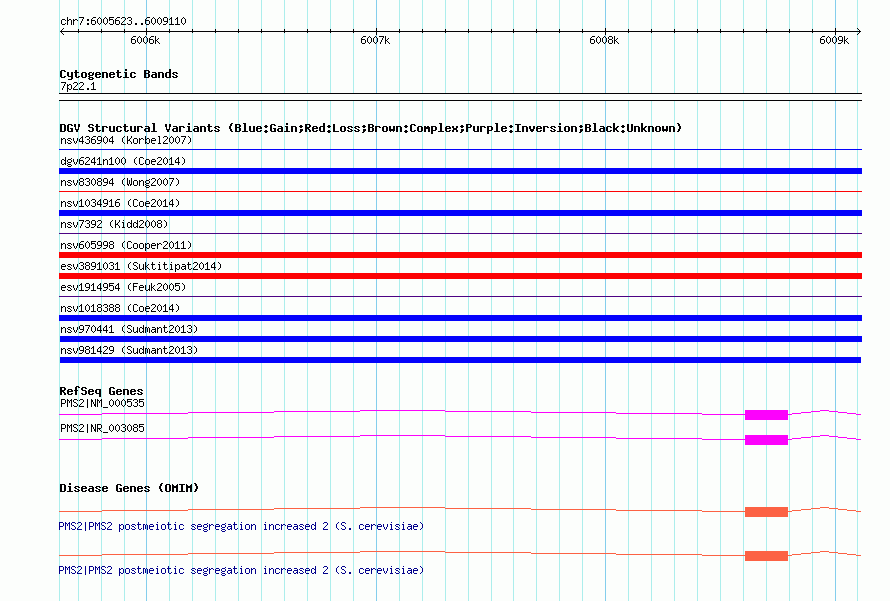Image resolution: width=890 pixels, height=601 pixels.
Task: Click the Disease Genes (OMIM) track heading
Action: tap(129, 488)
